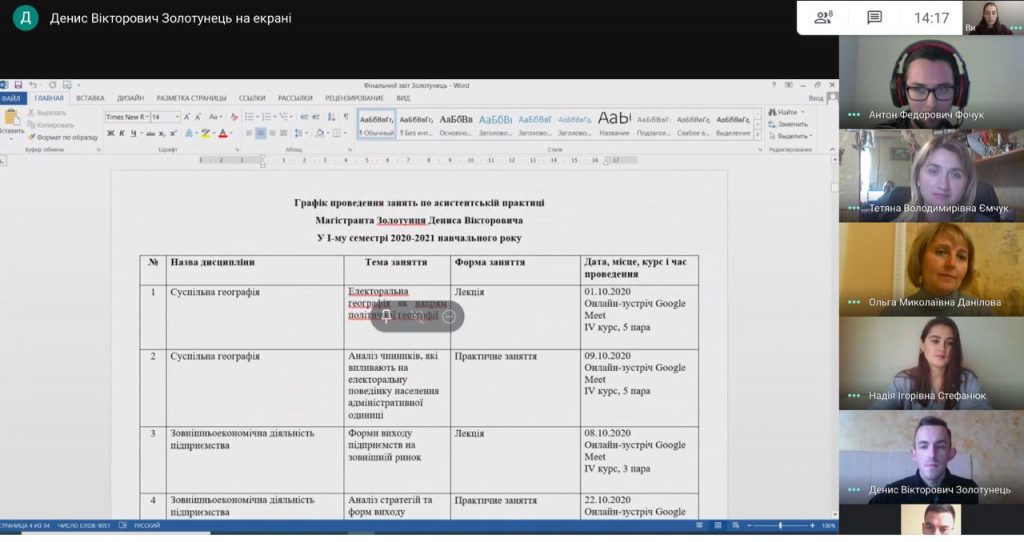Decrease font size with the smaller A icon
This screenshot has height=542, width=1024.
(x=199, y=117)
